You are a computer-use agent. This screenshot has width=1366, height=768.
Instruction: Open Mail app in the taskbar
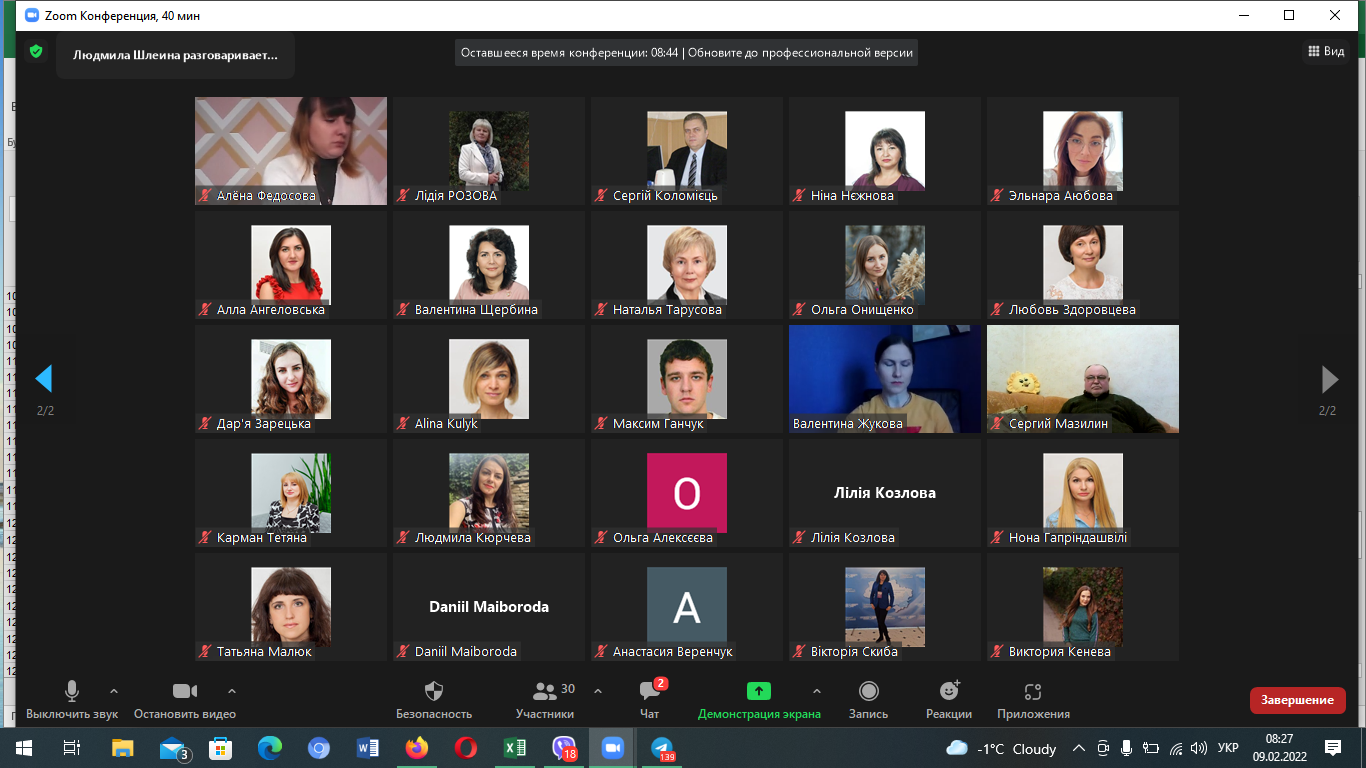click(172, 748)
